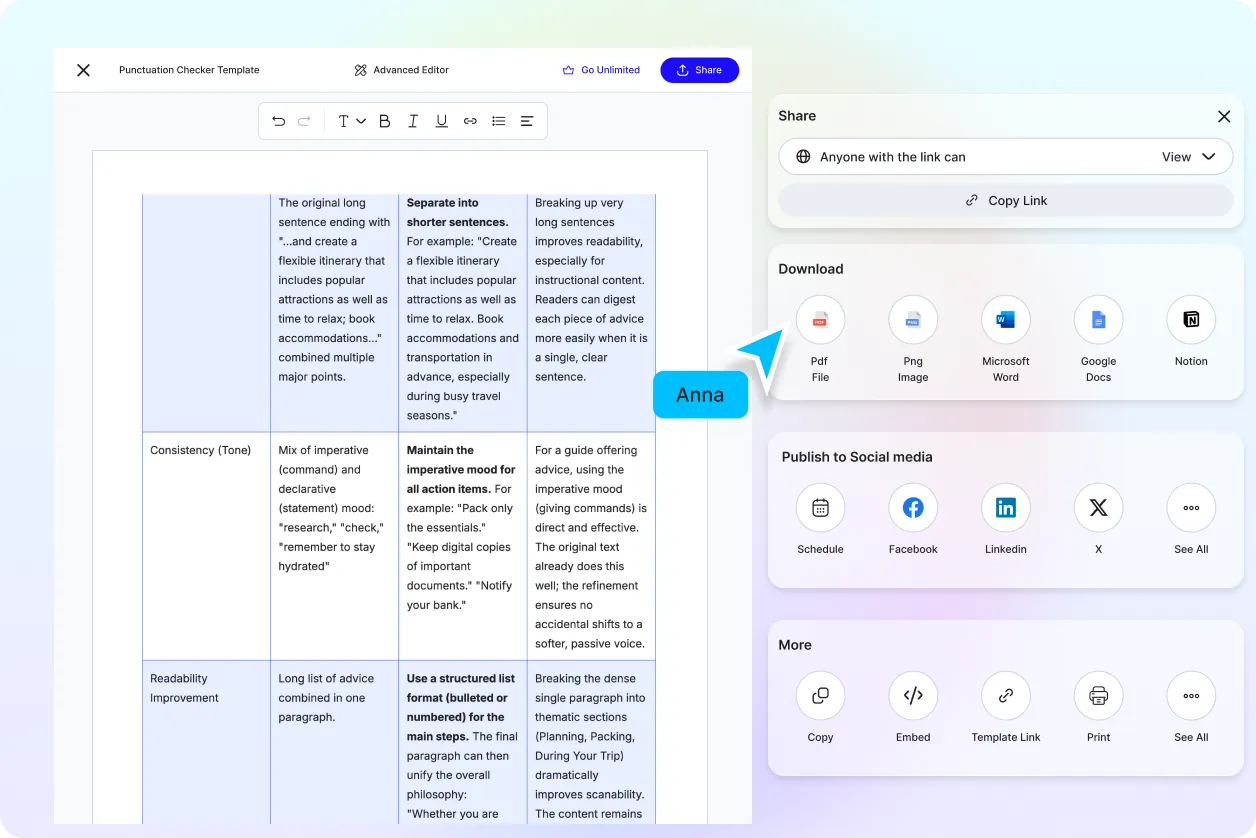1256x838 pixels.
Task: Insert a hyperlink from toolbar
Action: pos(470,121)
